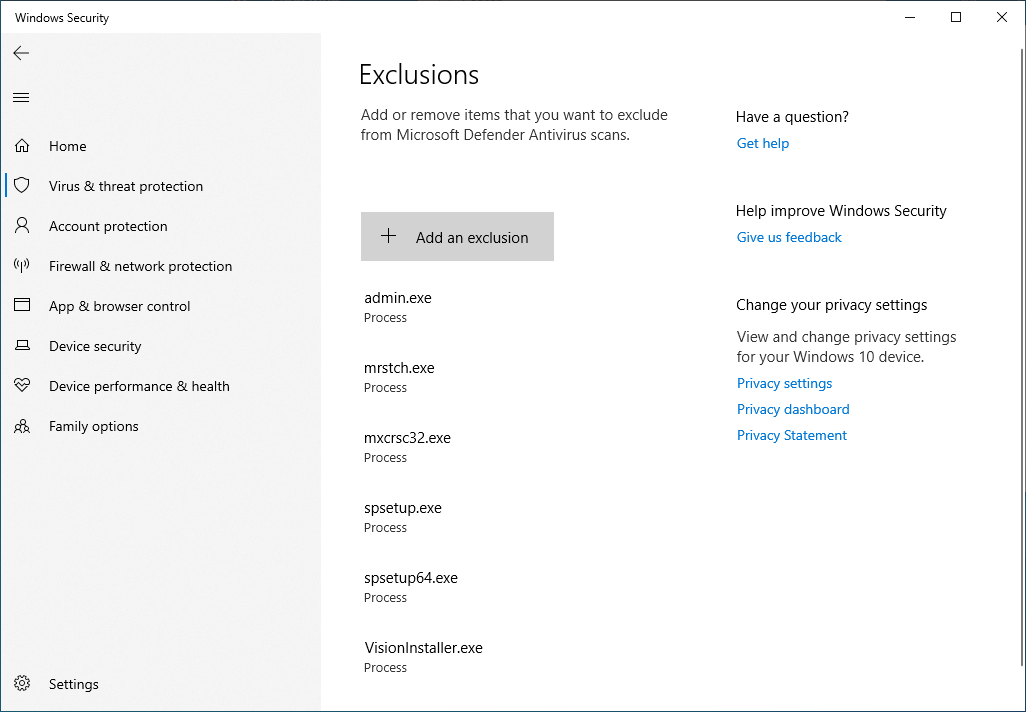Go to Home in sidebar
The height and width of the screenshot is (712, 1026).
[x=67, y=146]
